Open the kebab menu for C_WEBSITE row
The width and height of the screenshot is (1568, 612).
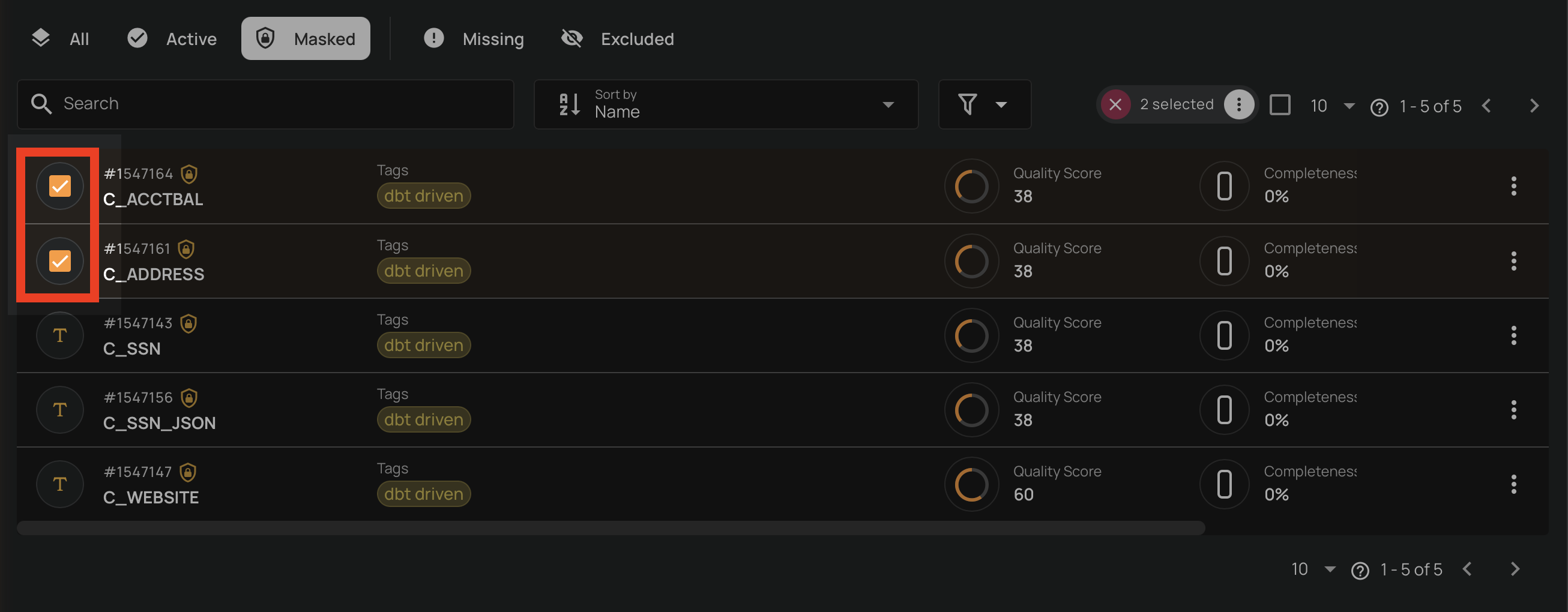pos(1513,484)
